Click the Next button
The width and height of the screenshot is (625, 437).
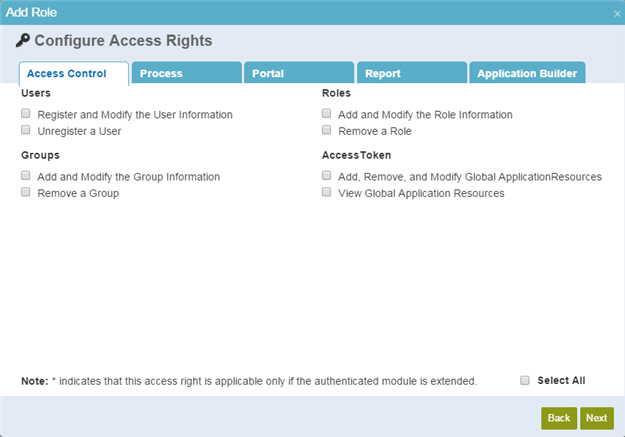coord(597,418)
